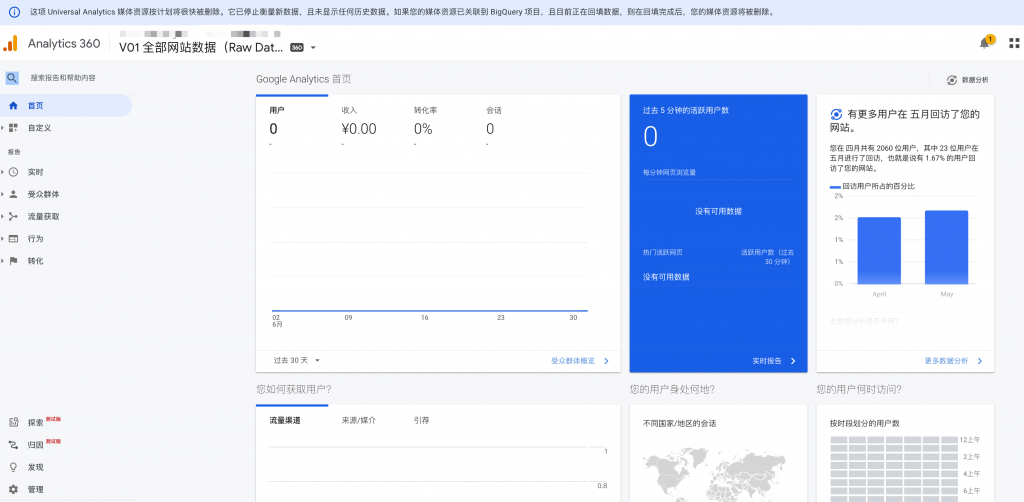
Task: Select the 用户 metric tab
Action: tap(292, 123)
